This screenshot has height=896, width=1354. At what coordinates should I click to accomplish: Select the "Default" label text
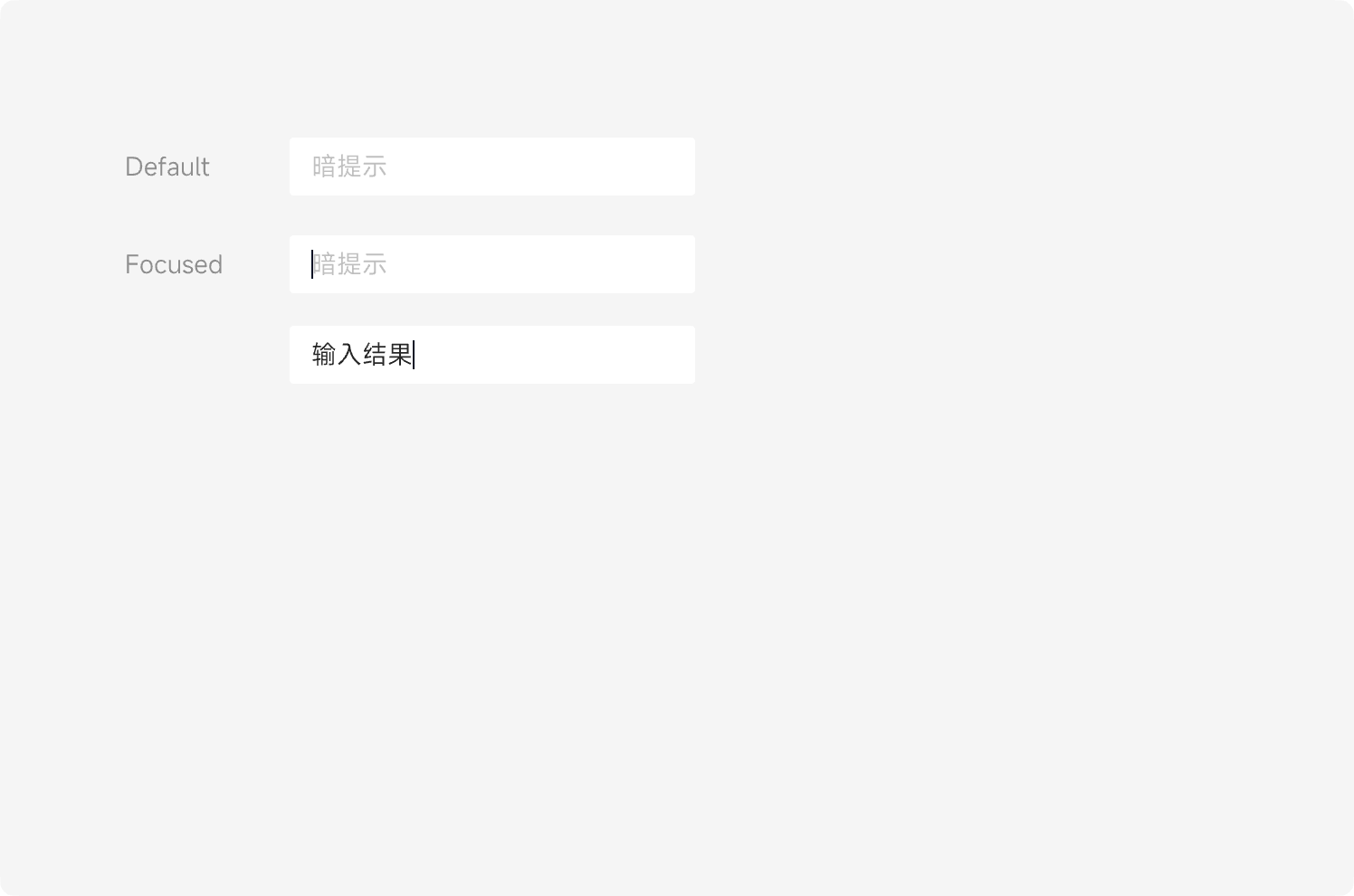[x=167, y=167]
